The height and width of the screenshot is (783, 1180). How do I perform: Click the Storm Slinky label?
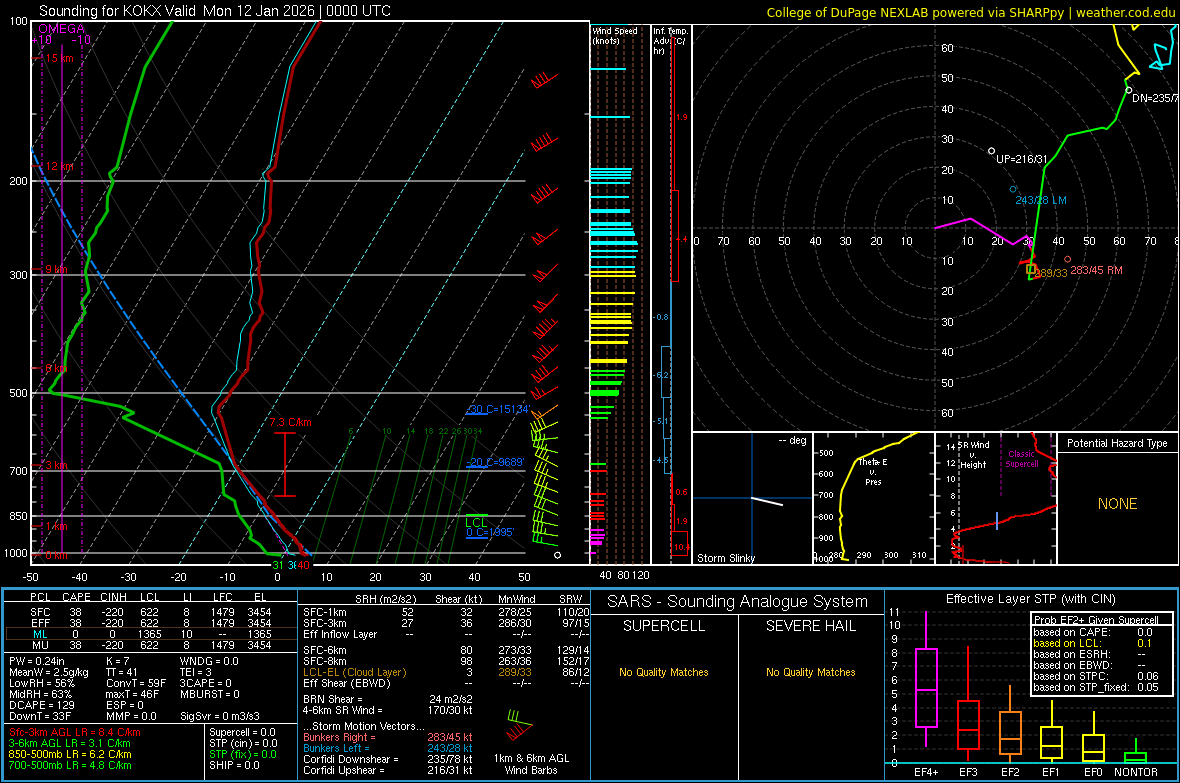point(725,558)
